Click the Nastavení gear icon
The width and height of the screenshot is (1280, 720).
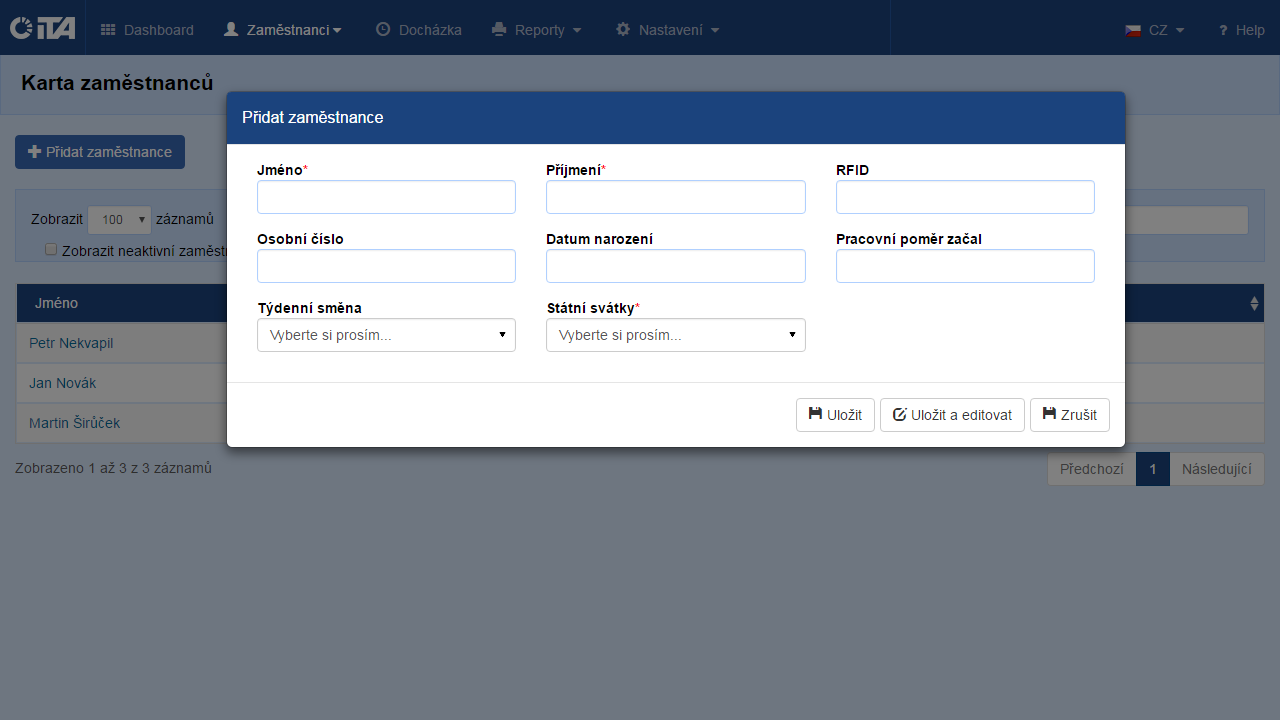(x=623, y=30)
